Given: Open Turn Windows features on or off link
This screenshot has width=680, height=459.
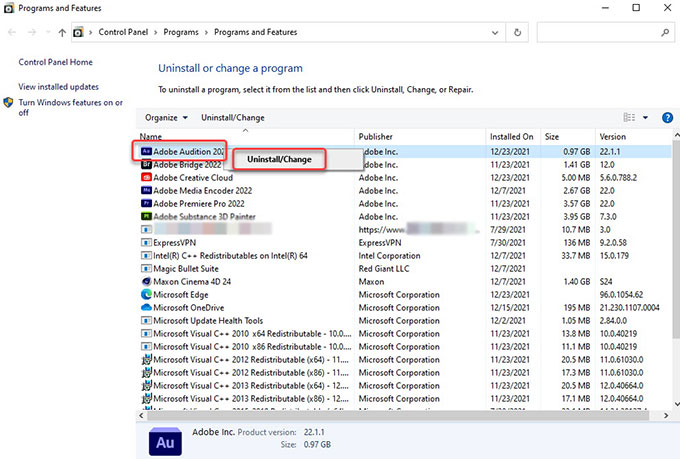Looking at the screenshot, I should click(70, 108).
